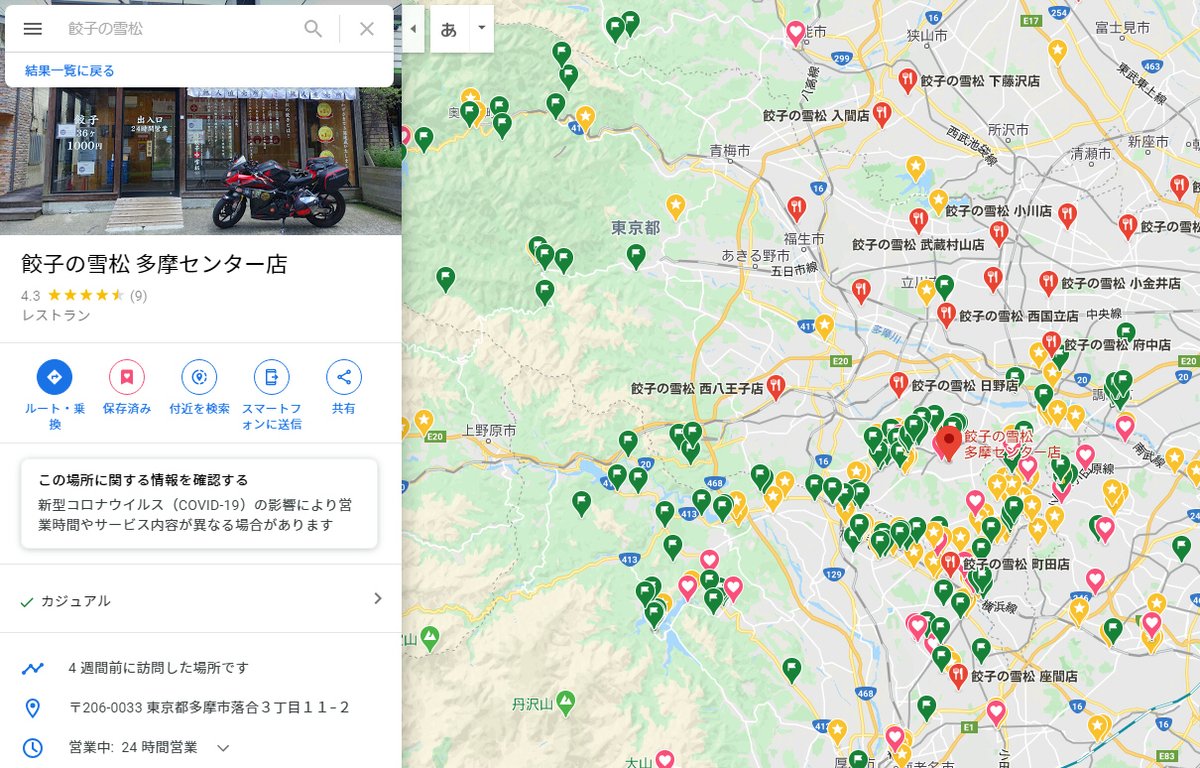Image resolution: width=1200 pixels, height=768 pixels.
Task: Click the 上野原市 city label
Action: coord(489,431)
